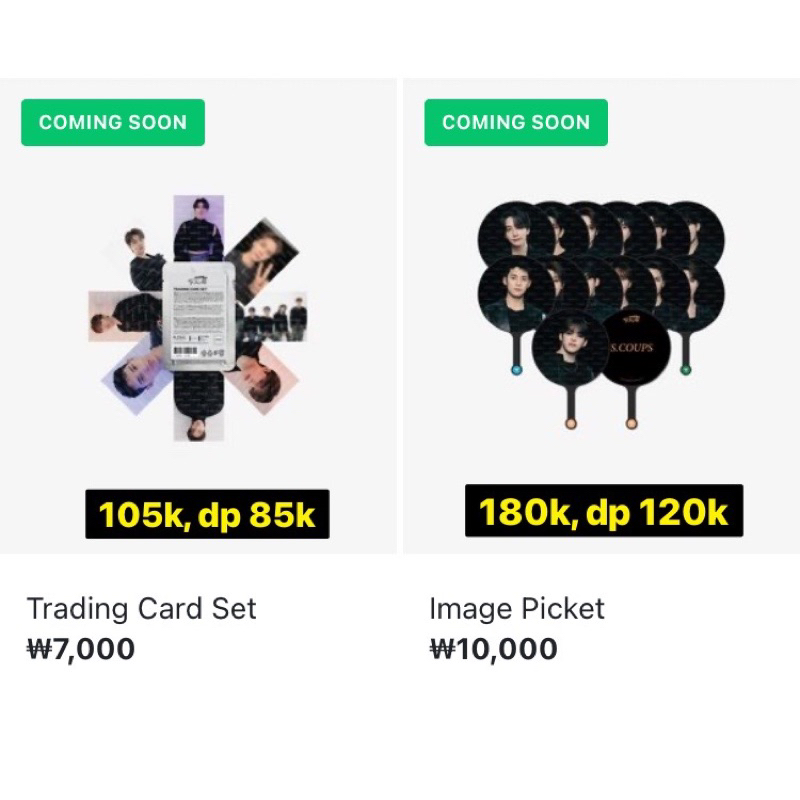Select the Image Picket product thumbnail

click(x=600, y=310)
